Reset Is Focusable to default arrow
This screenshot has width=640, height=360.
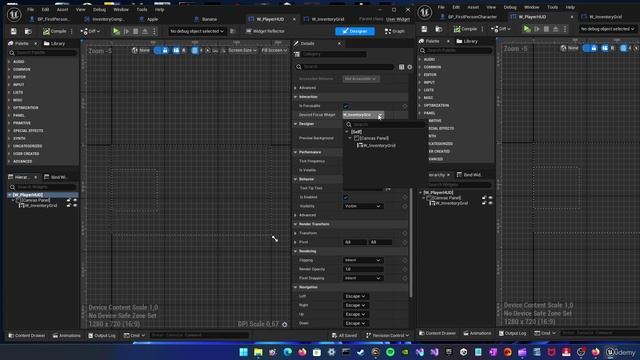coord(404,106)
